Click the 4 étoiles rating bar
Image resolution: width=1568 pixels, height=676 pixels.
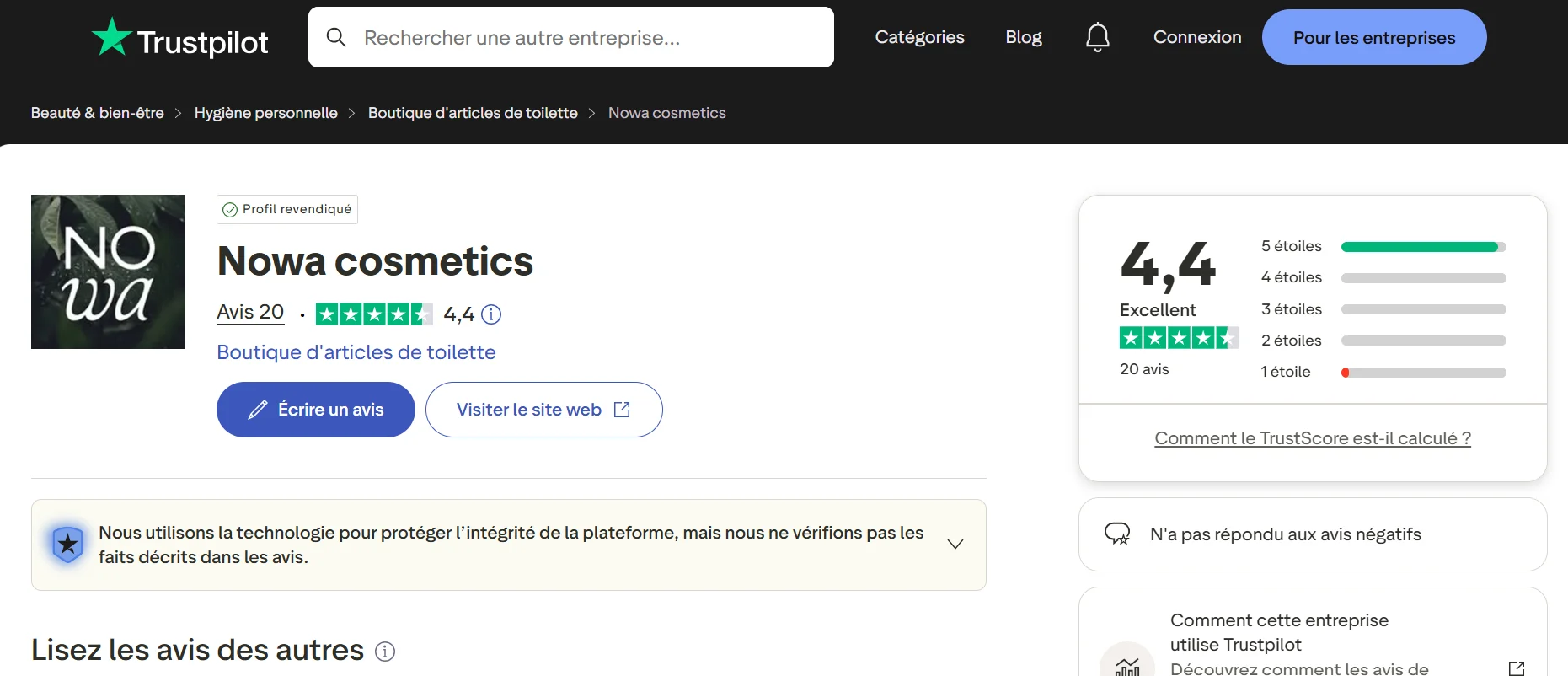click(x=1424, y=278)
